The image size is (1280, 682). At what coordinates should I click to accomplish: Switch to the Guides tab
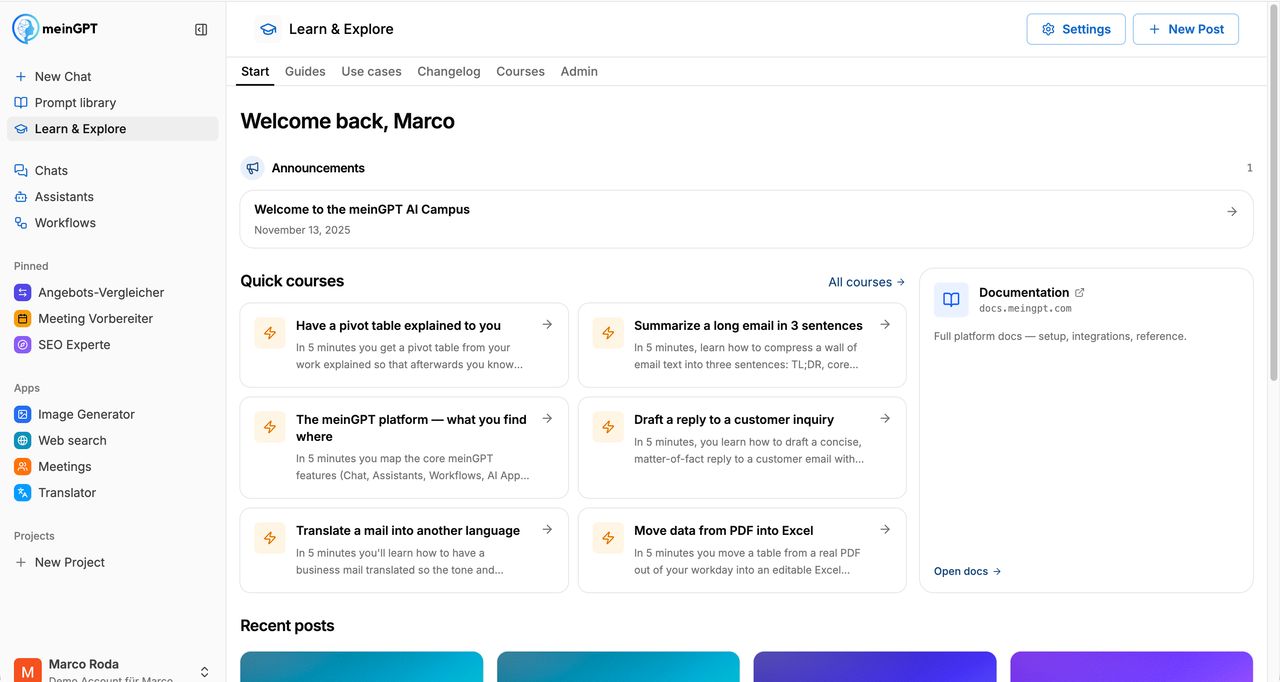(305, 71)
